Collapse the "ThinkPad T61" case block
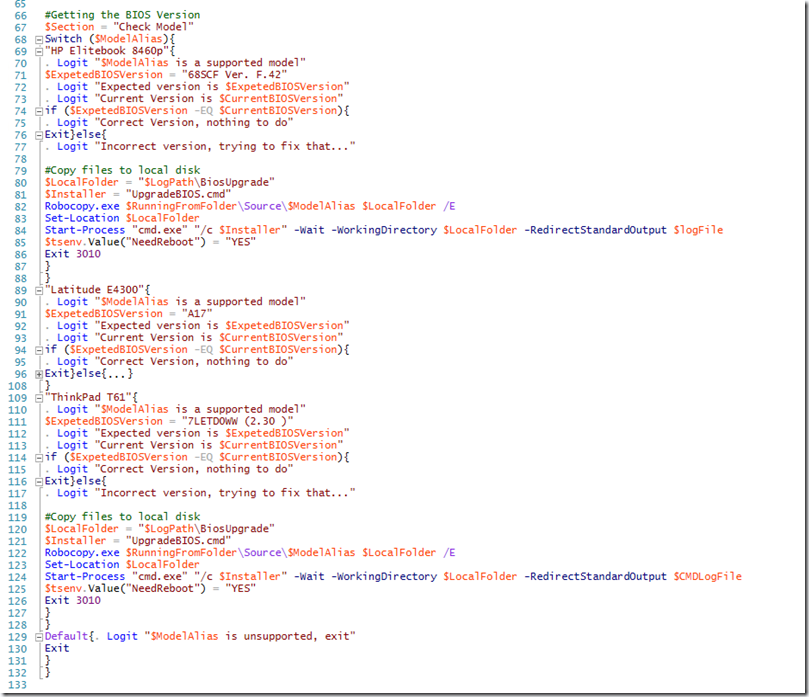This screenshot has width=809, height=697. (x=38, y=397)
